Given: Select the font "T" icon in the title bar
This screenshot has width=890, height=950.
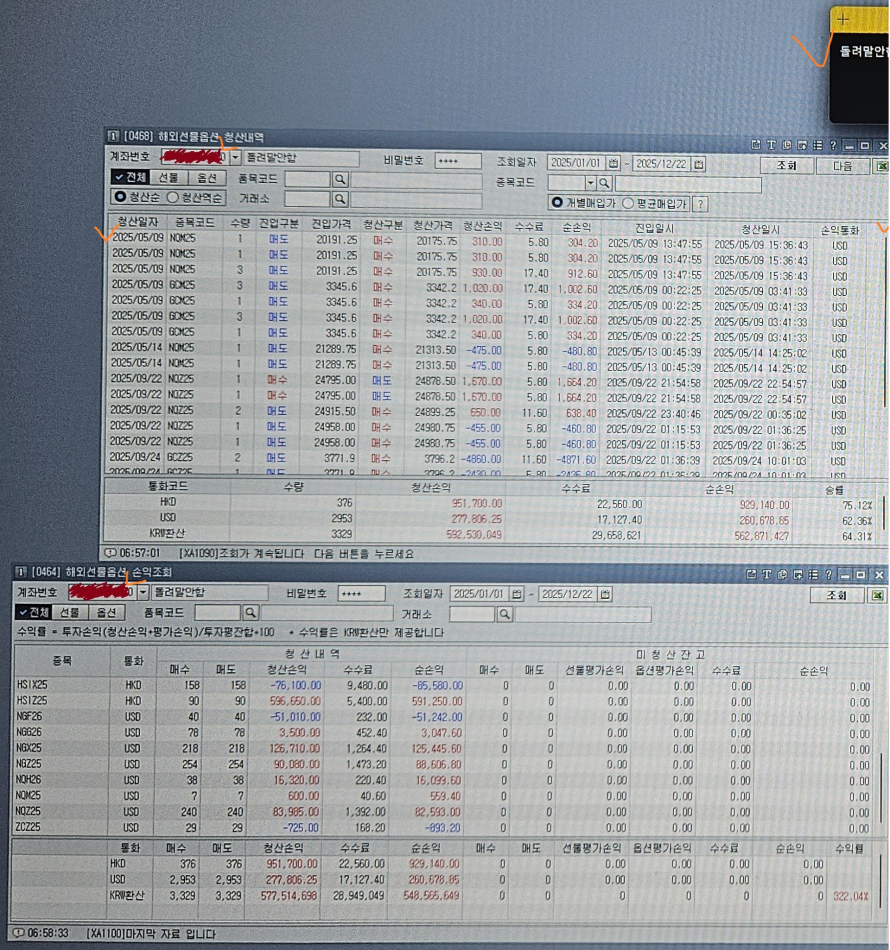Looking at the screenshot, I should tap(771, 144).
